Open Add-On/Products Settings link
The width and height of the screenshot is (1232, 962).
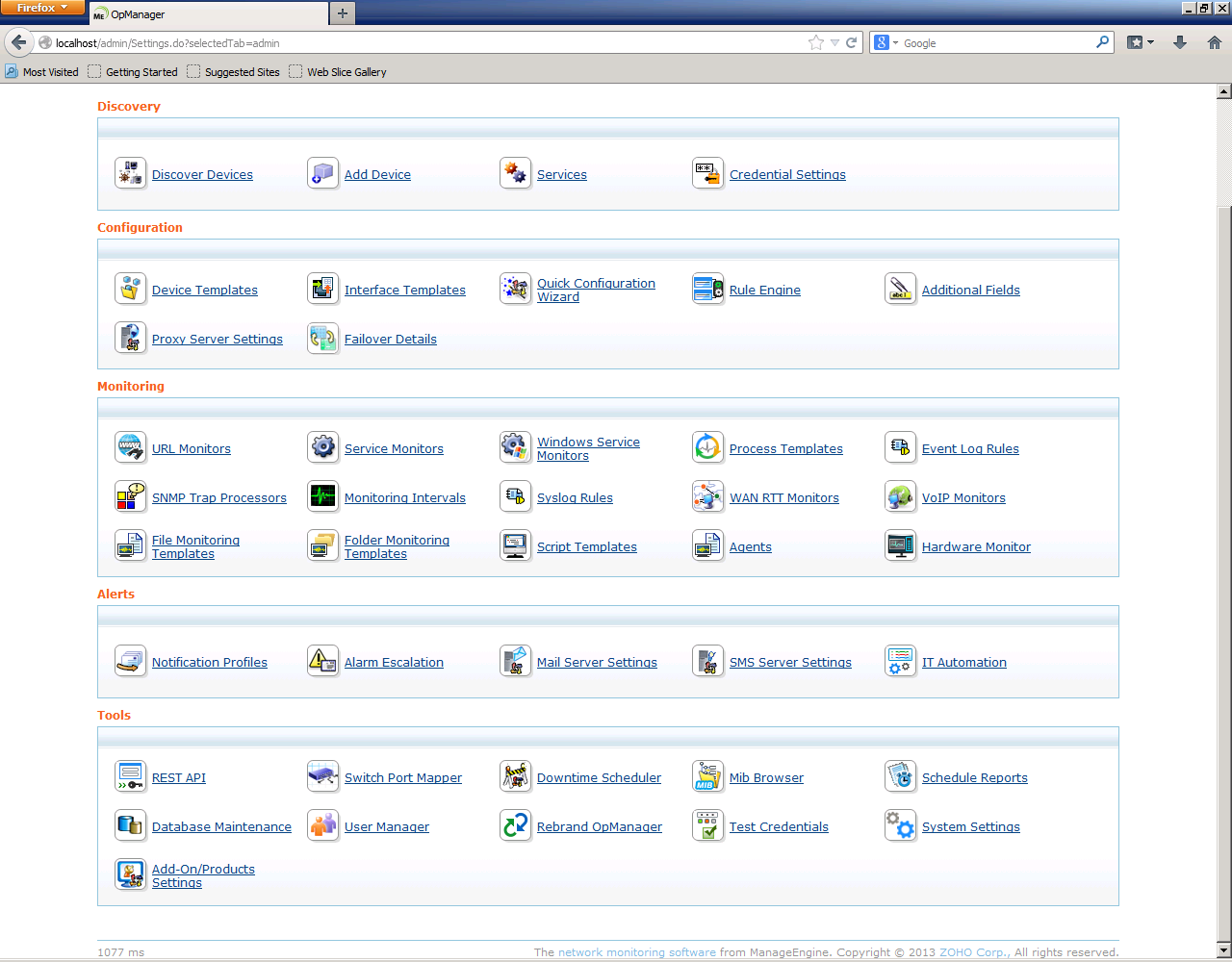[x=203, y=875]
